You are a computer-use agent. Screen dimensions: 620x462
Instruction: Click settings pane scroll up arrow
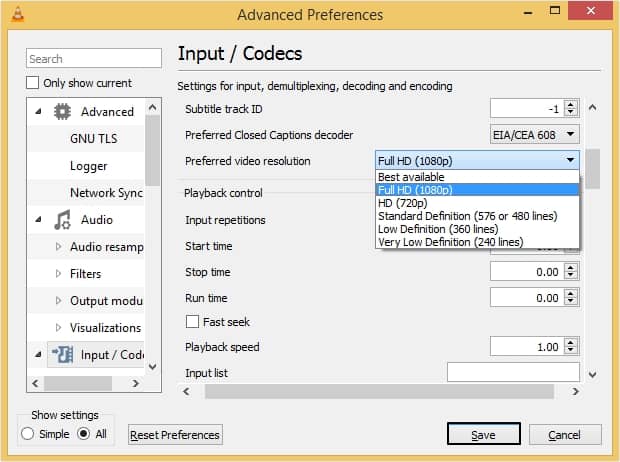coord(592,108)
